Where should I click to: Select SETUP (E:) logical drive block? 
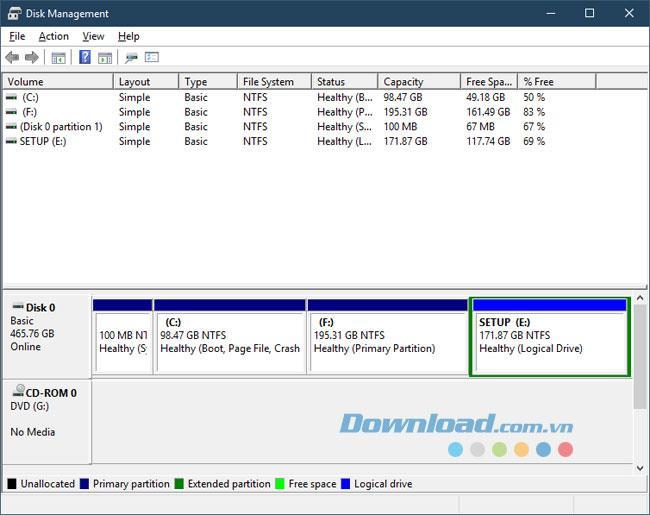pos(550,337)
